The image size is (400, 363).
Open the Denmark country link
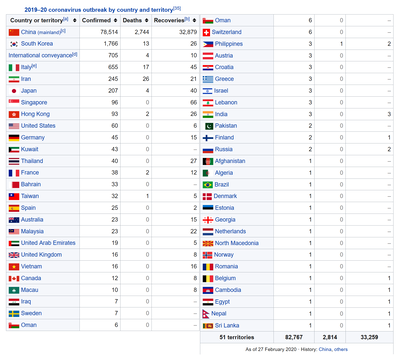[x=225, y=196]
